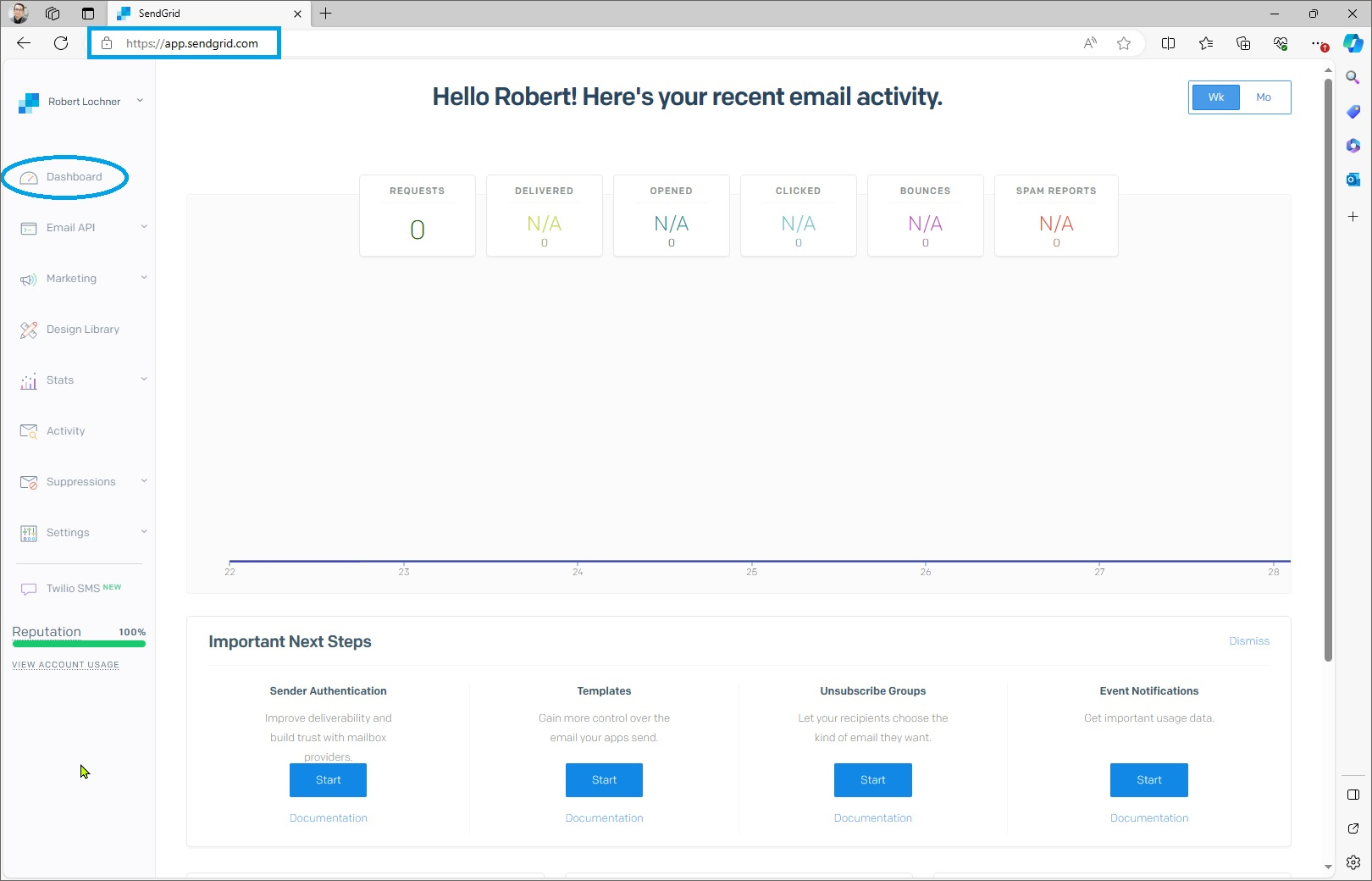Viewport: 1372px width, 881px height.
Task: Start Sender Authentication setup
Action: tap(328, 780)
